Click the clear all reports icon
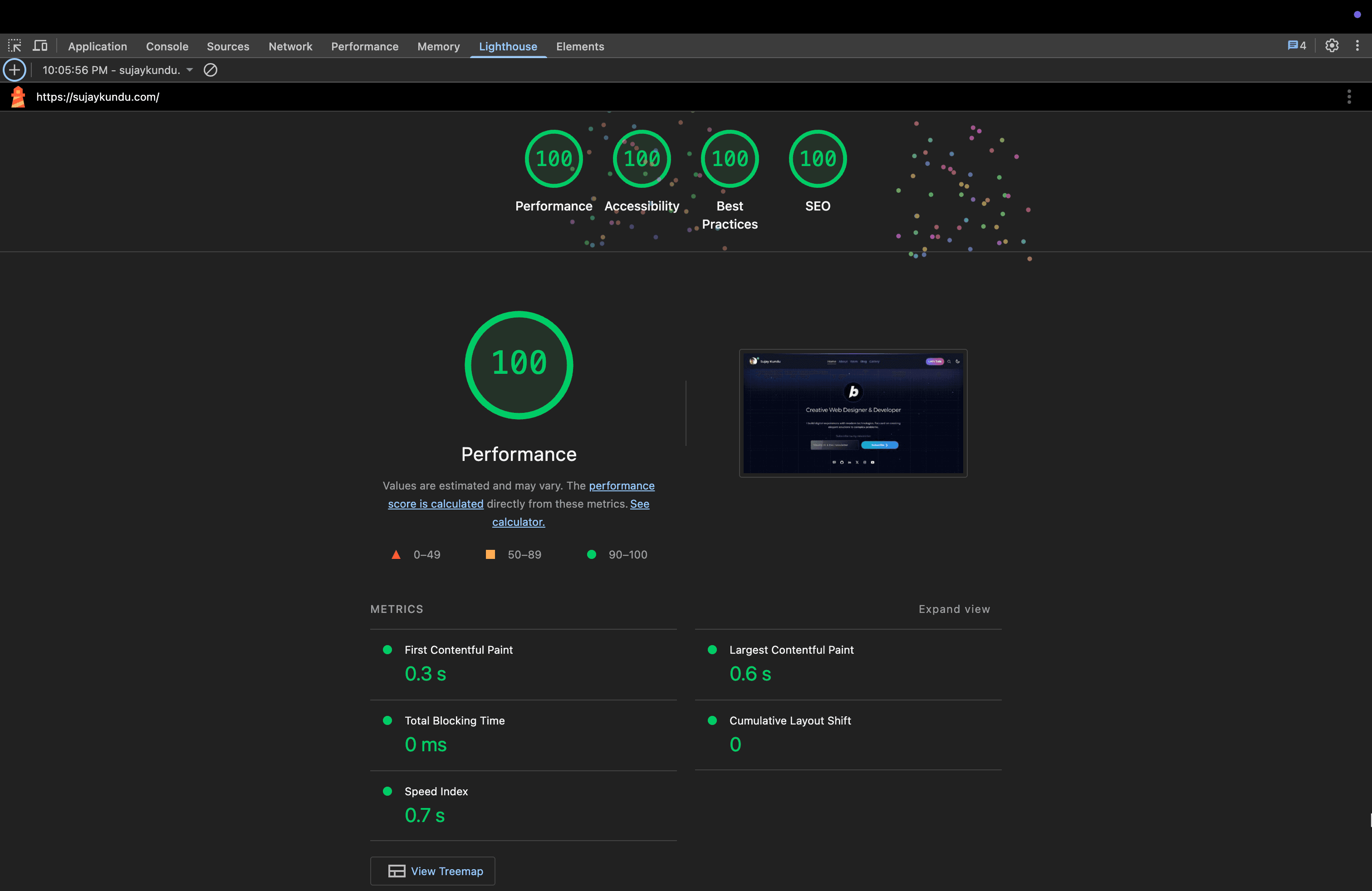1372x891 pixels. (x=211, y=70)
